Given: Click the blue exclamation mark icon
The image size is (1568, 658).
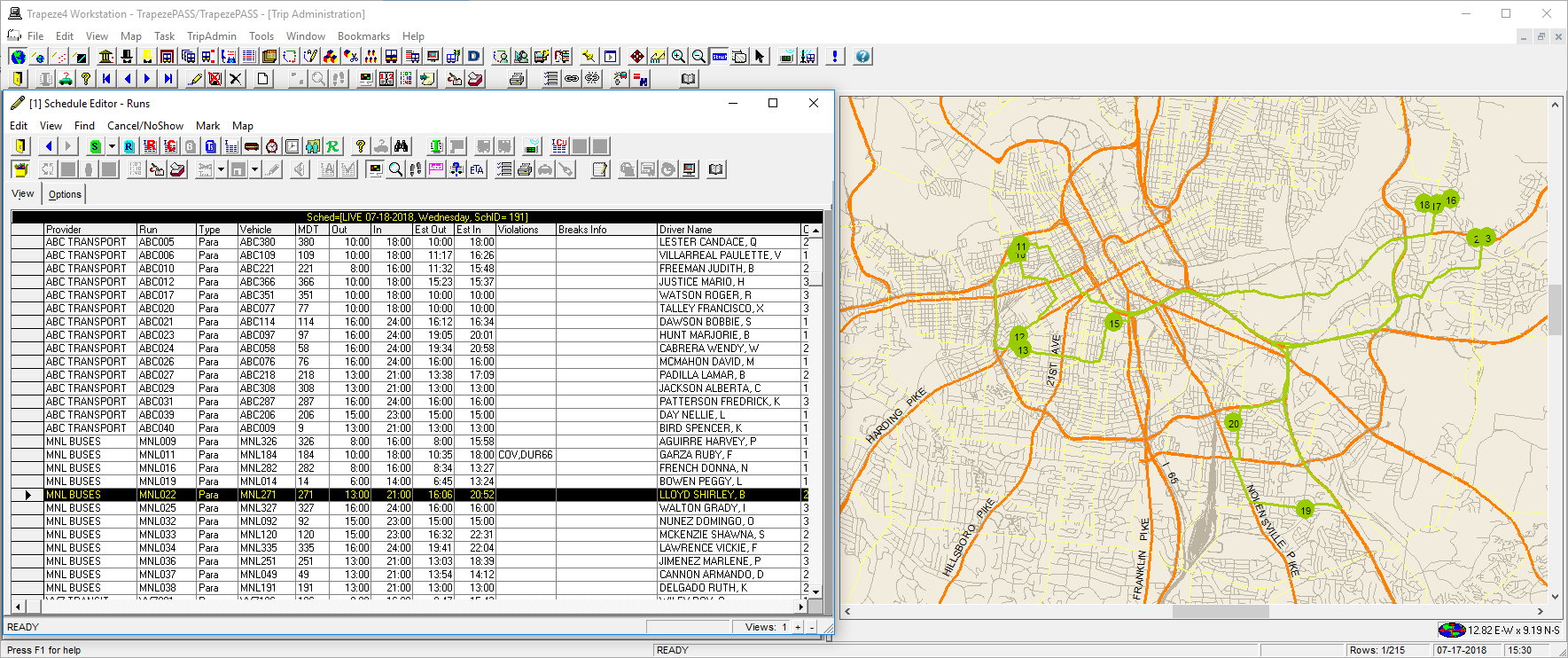Looking at the screenshot, I should [x=834, y=57].
